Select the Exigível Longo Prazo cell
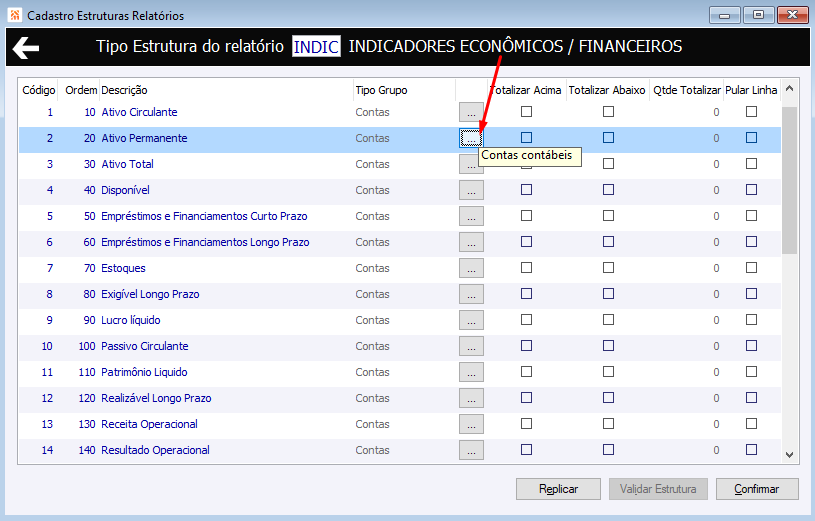Viewport: 815px width, 521px height. coord(150,294)
